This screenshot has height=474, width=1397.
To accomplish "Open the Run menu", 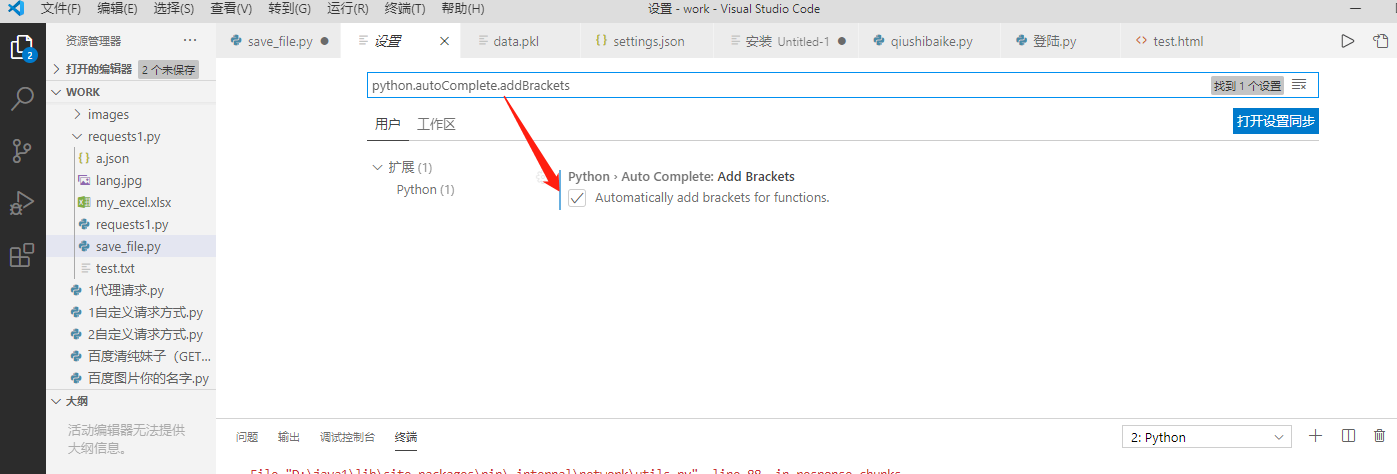I will point(347,9).
